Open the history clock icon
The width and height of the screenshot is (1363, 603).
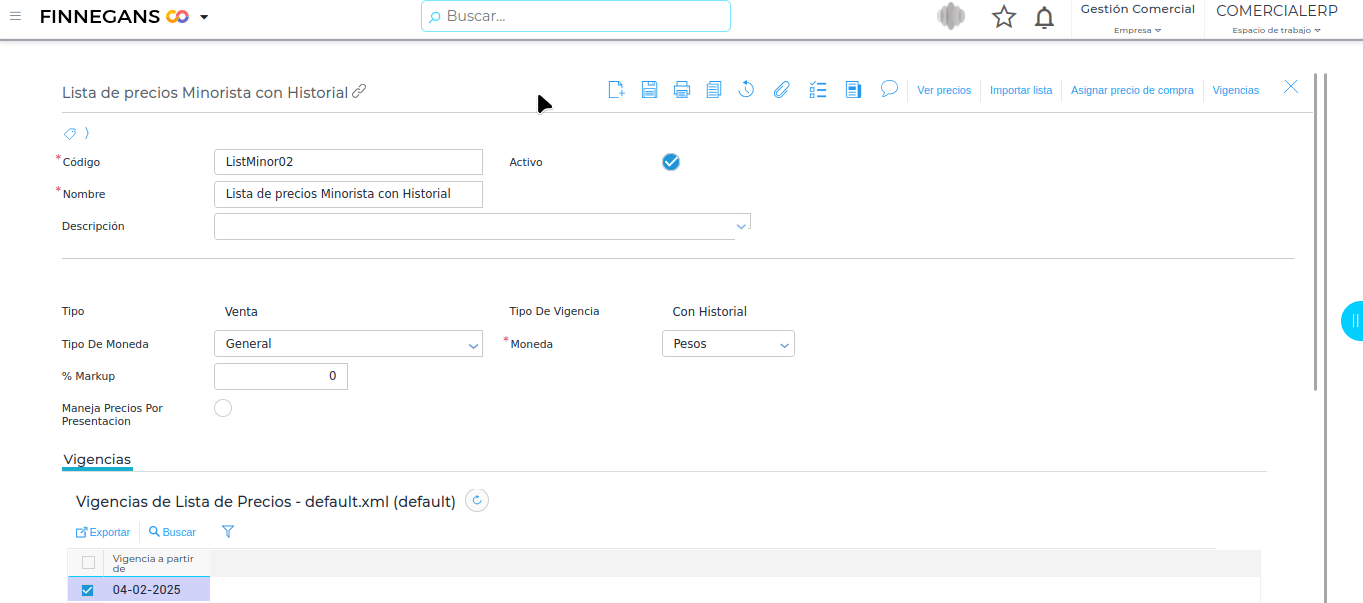746,90
